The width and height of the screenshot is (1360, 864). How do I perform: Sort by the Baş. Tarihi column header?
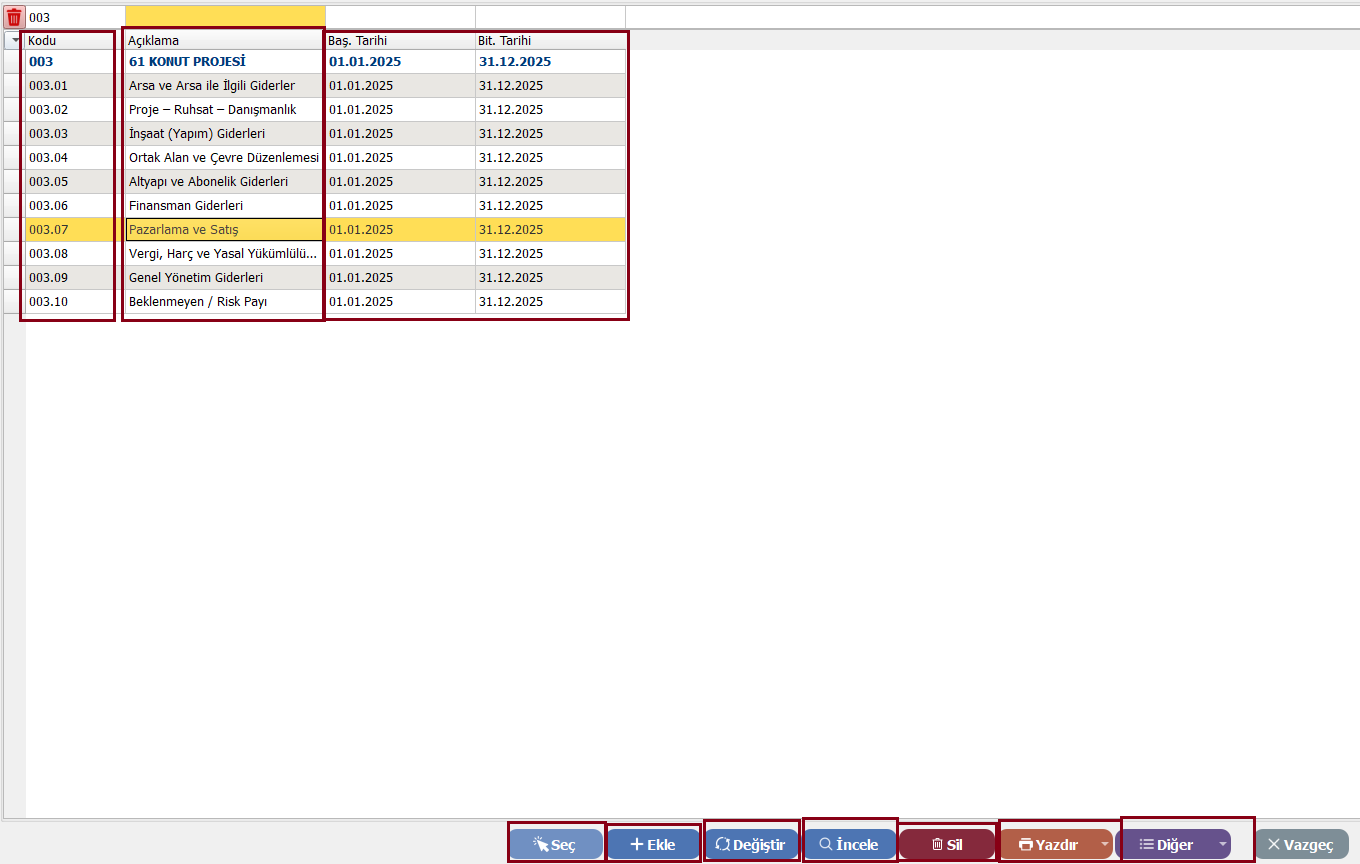click(399, 41)
